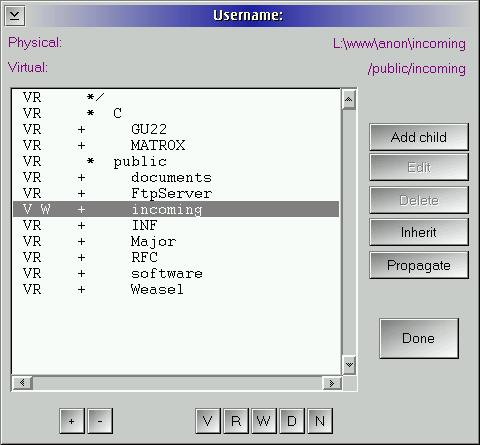Click the Add child button
The image size is (480, 445).
pyautogui.click(x=419, y=137)
